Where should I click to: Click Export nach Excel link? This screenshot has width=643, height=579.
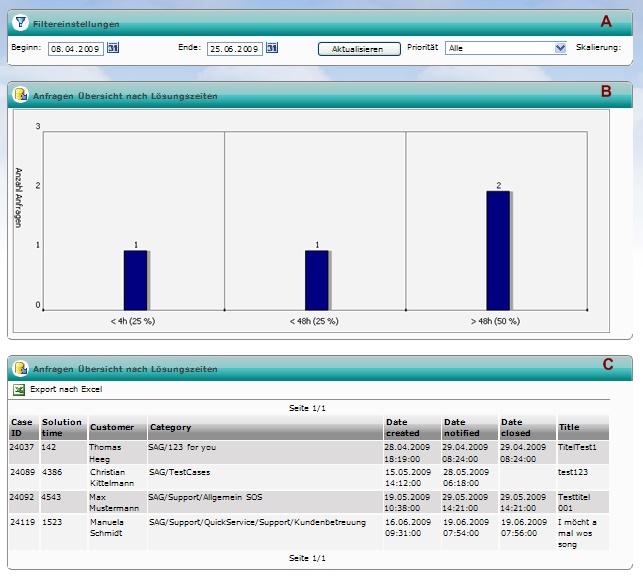click(65, 389)
